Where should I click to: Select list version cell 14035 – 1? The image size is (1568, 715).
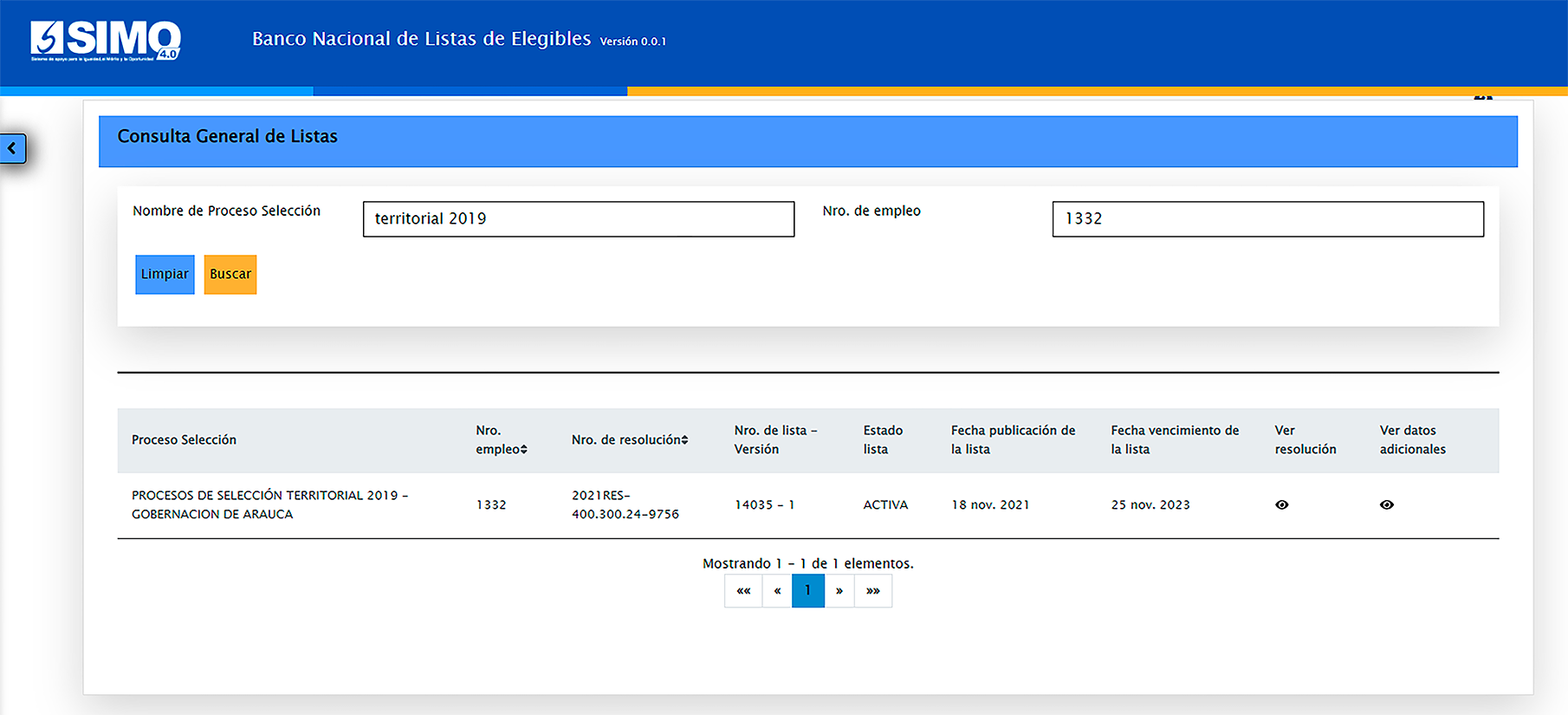coord(764,505)
